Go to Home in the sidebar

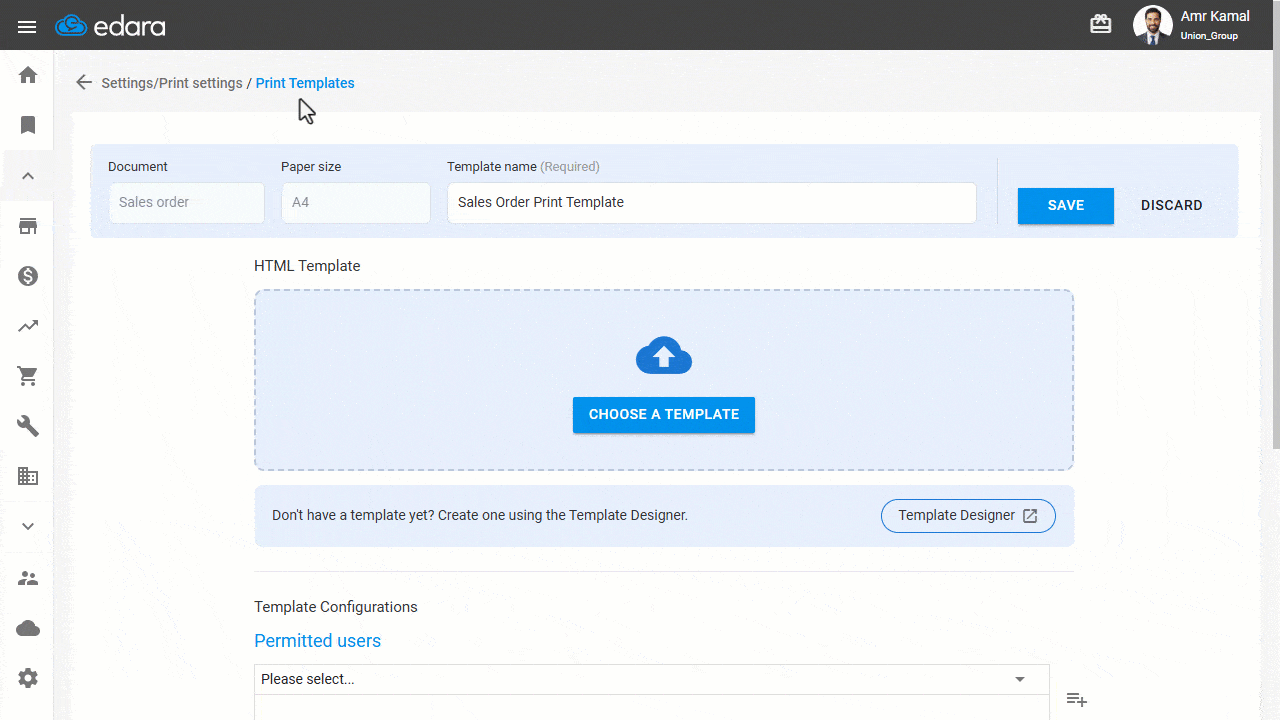tap(28, 75)
